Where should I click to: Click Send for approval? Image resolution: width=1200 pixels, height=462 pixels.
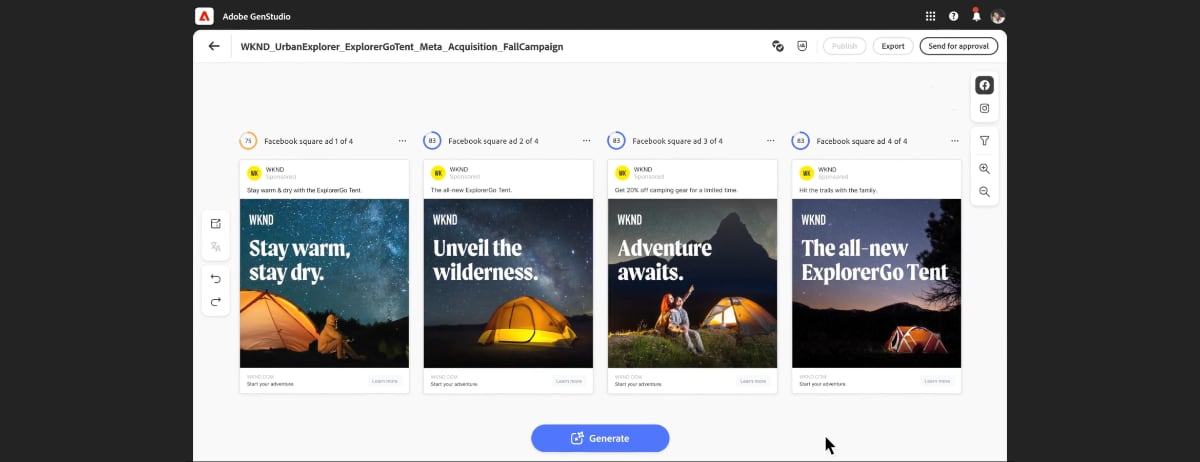pos(958,46)
